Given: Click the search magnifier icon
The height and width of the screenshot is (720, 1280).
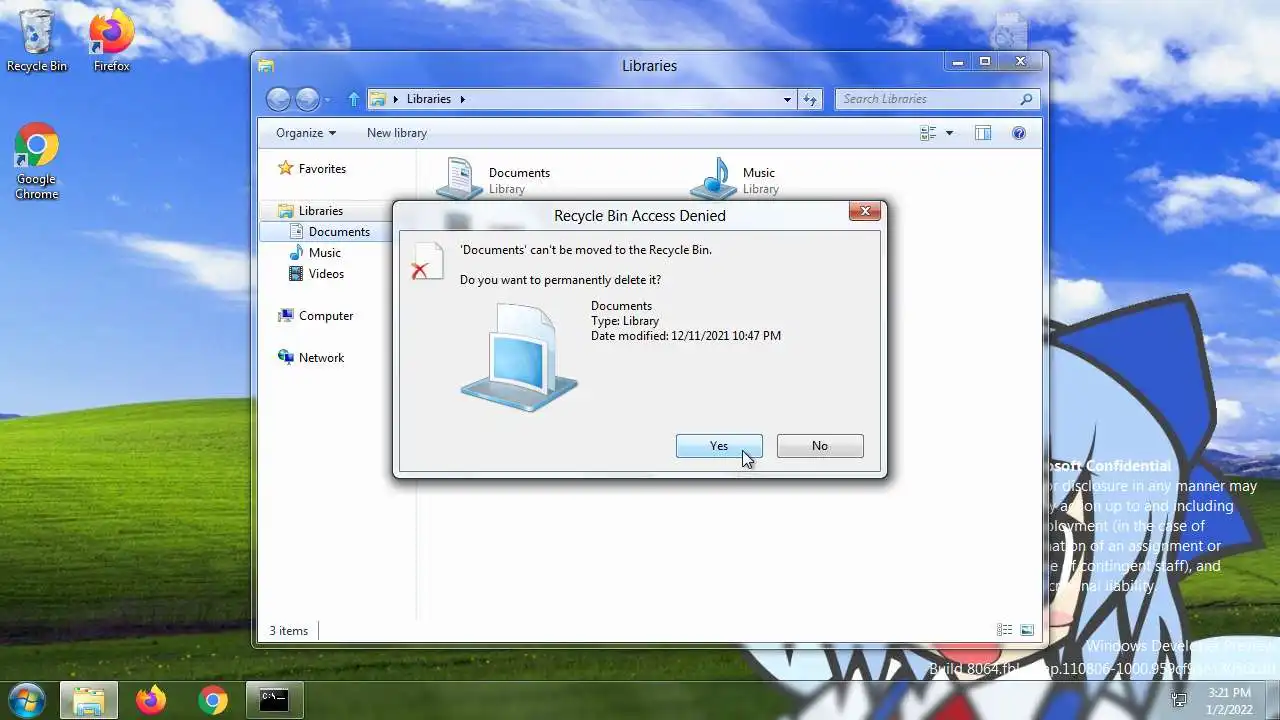Looking at the screenshot, I should pos(1026,99).
